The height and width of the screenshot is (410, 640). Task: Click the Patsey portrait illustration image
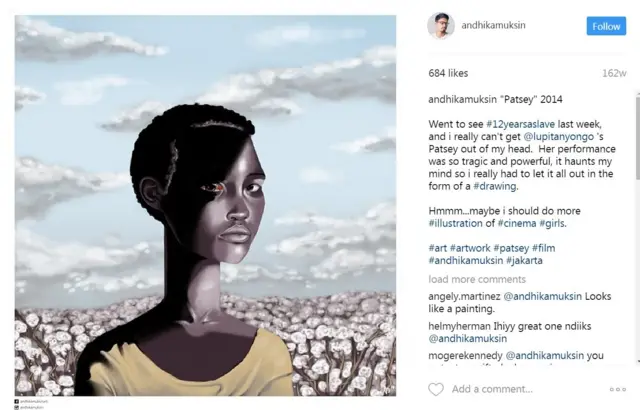tap(205, 206)
